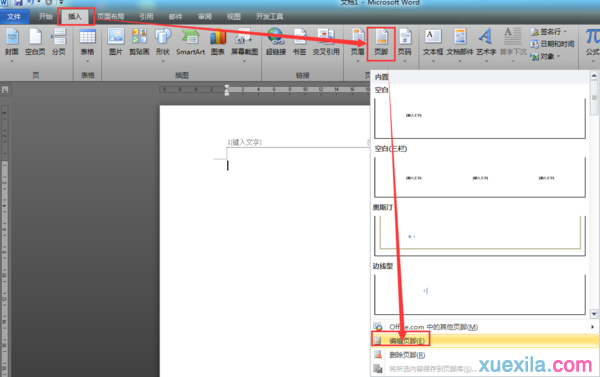Select 删除页脚(R) menu item

click(x=484, y=355)
